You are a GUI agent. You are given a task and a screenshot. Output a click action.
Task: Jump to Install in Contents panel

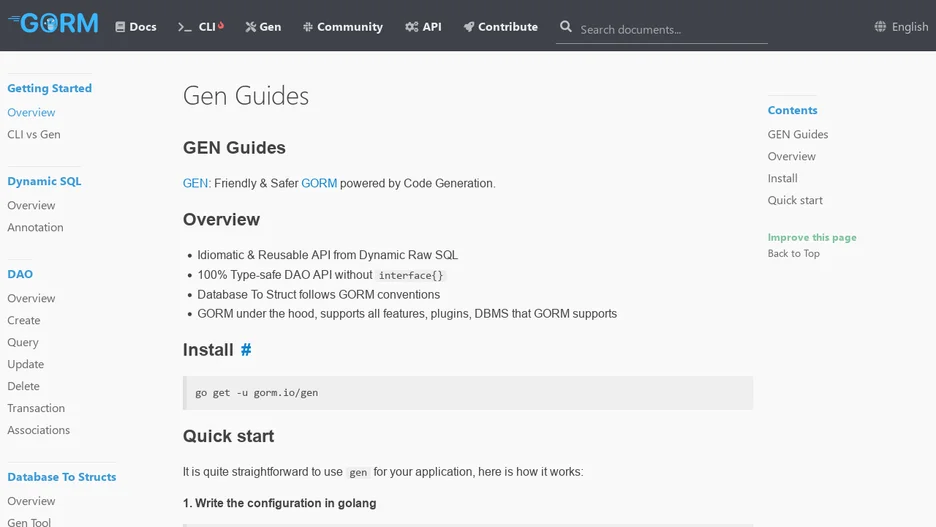[x=783, y=178]
